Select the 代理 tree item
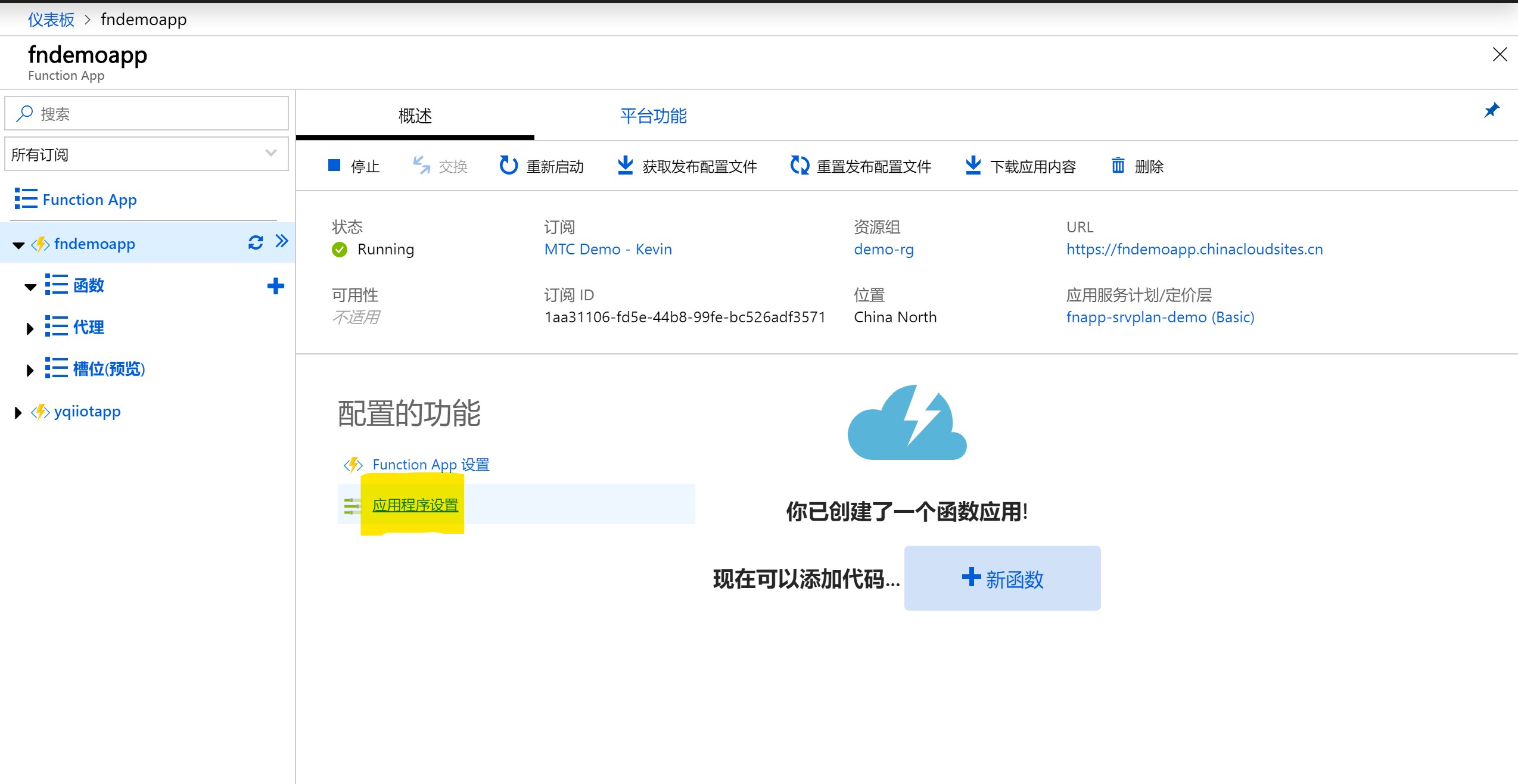The image size is (1518, 784). (x=89, y=327)
